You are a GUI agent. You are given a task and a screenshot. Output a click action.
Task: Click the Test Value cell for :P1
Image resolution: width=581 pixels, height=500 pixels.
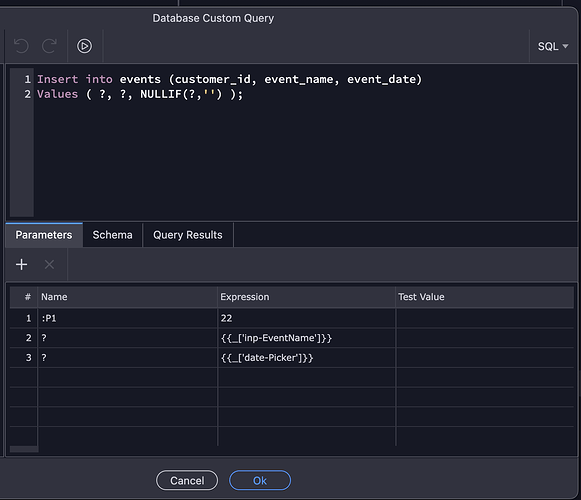click(x=485, y=318)
